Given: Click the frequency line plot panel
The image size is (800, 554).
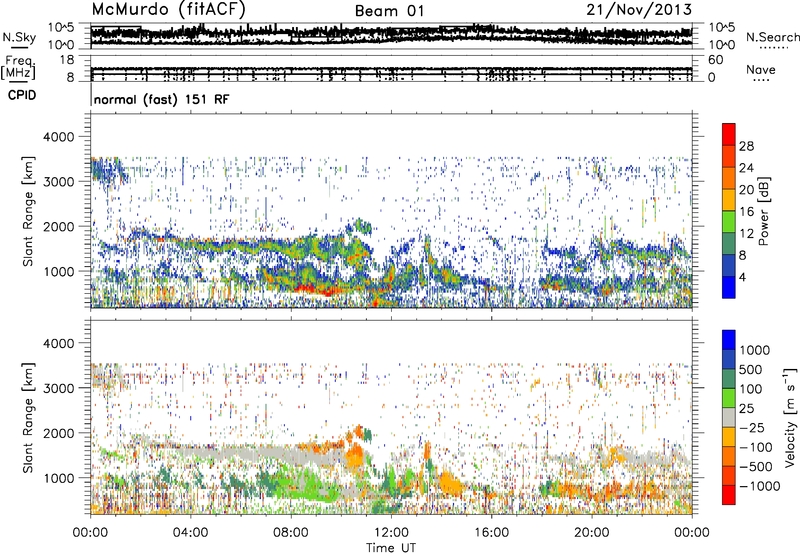Looking at the screenshot, I should (x=391, y=69).
